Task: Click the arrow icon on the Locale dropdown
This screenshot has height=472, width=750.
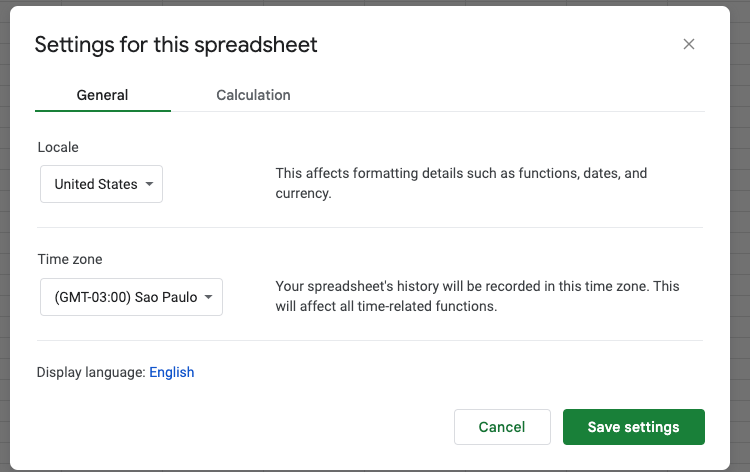Action: tap(149, 184)
